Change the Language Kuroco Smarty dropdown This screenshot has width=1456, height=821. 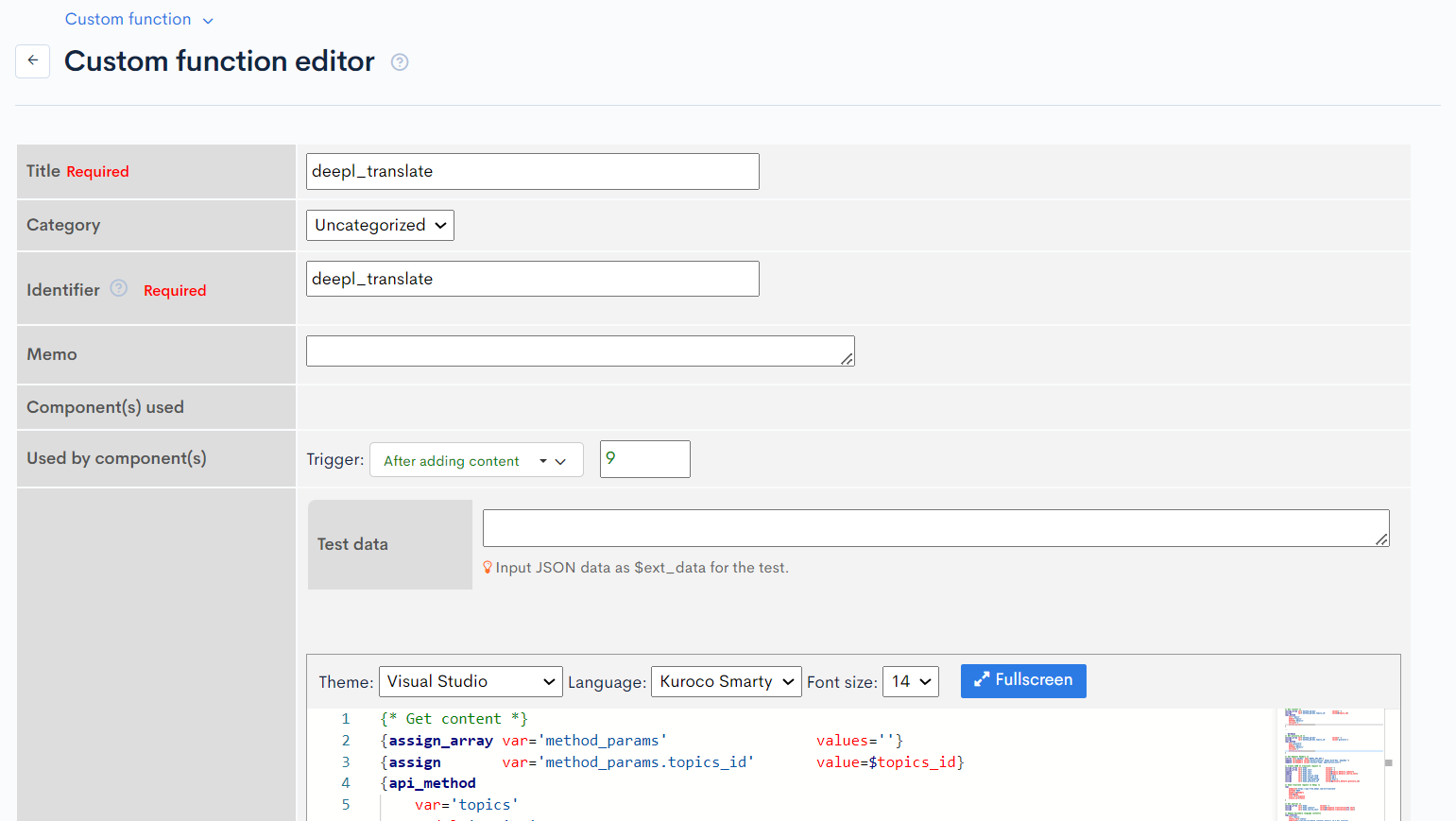[726, 681]
